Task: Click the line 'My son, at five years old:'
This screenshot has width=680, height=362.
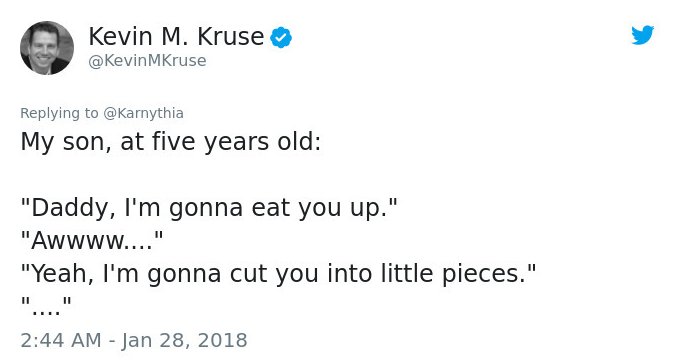Action: (x=171, y=142)
